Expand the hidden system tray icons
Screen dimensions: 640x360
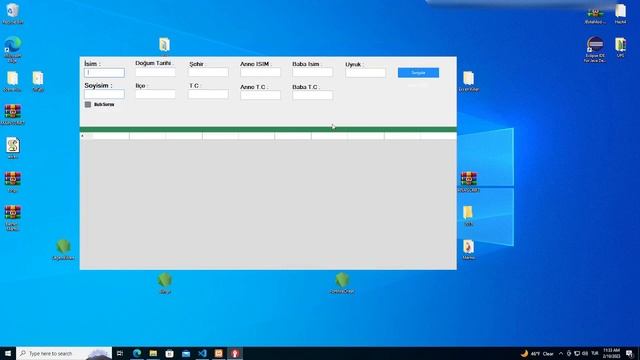pyautogui.click(x=561, y=353)
